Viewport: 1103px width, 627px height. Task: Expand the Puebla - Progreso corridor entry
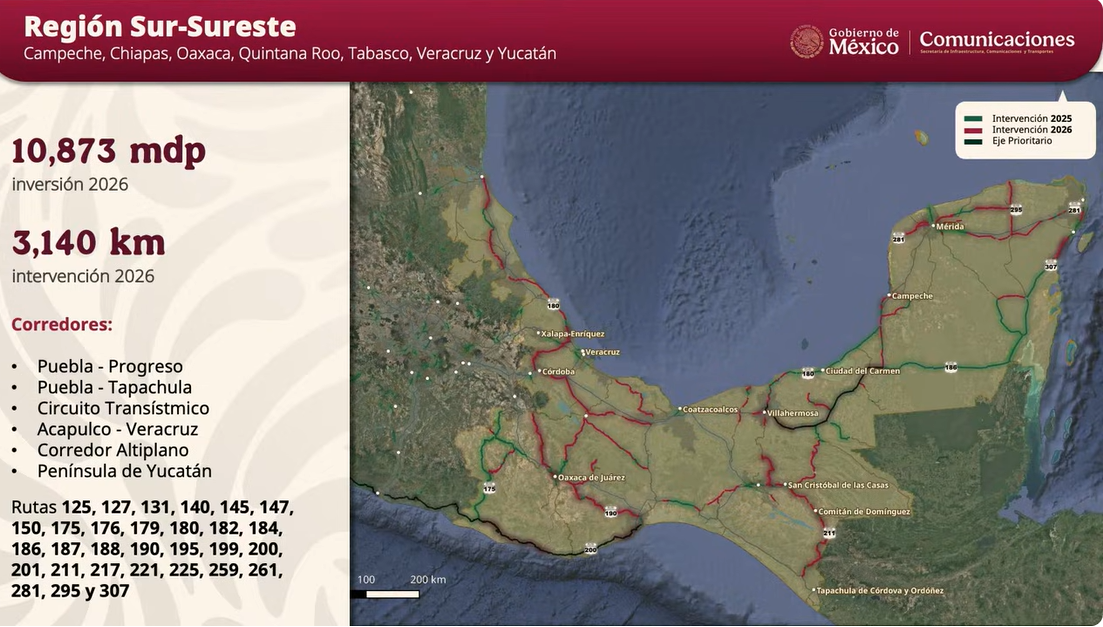point(110,366)
